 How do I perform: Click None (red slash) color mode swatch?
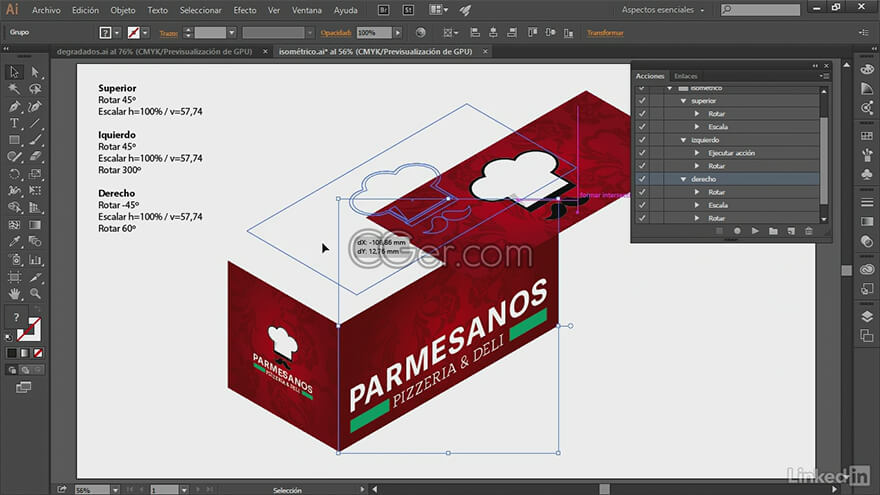click(x=38, y=353)
